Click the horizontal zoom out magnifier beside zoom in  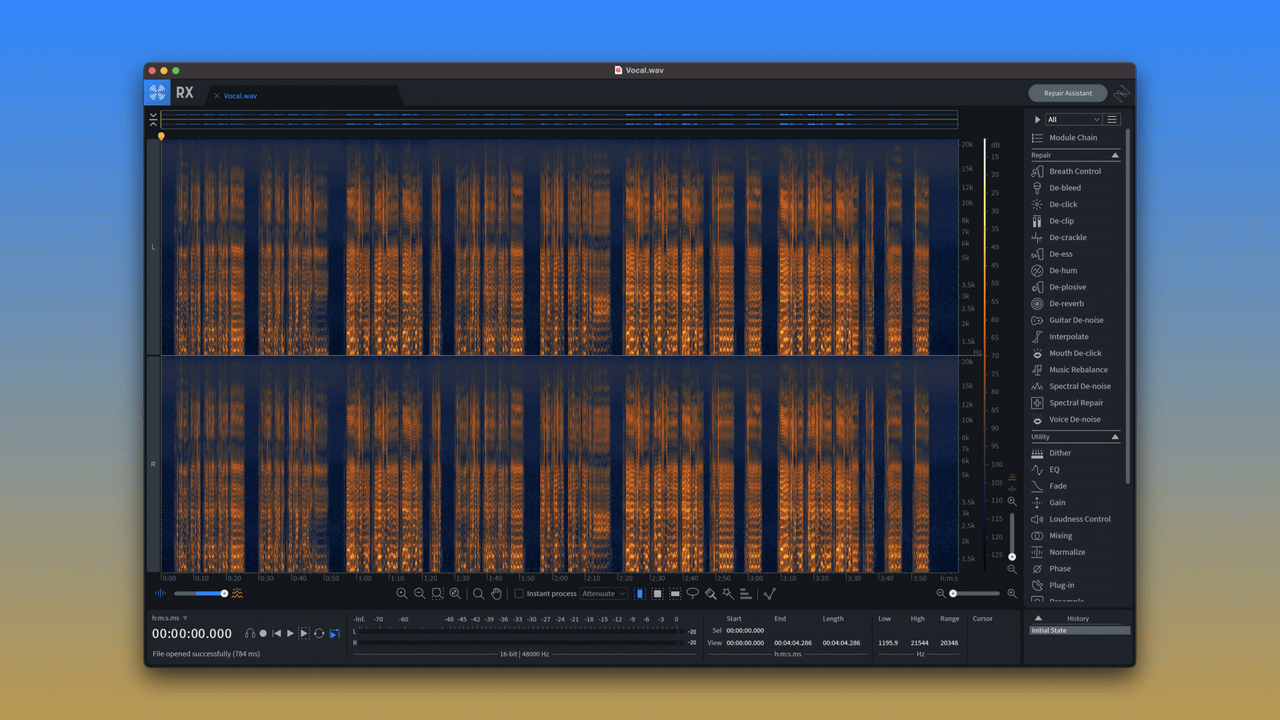point(420,593)
